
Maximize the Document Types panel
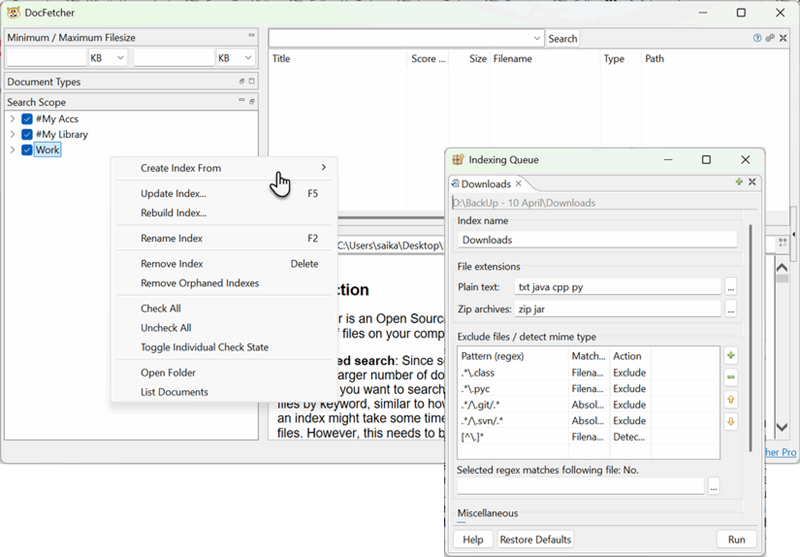(x=252, y=81)
